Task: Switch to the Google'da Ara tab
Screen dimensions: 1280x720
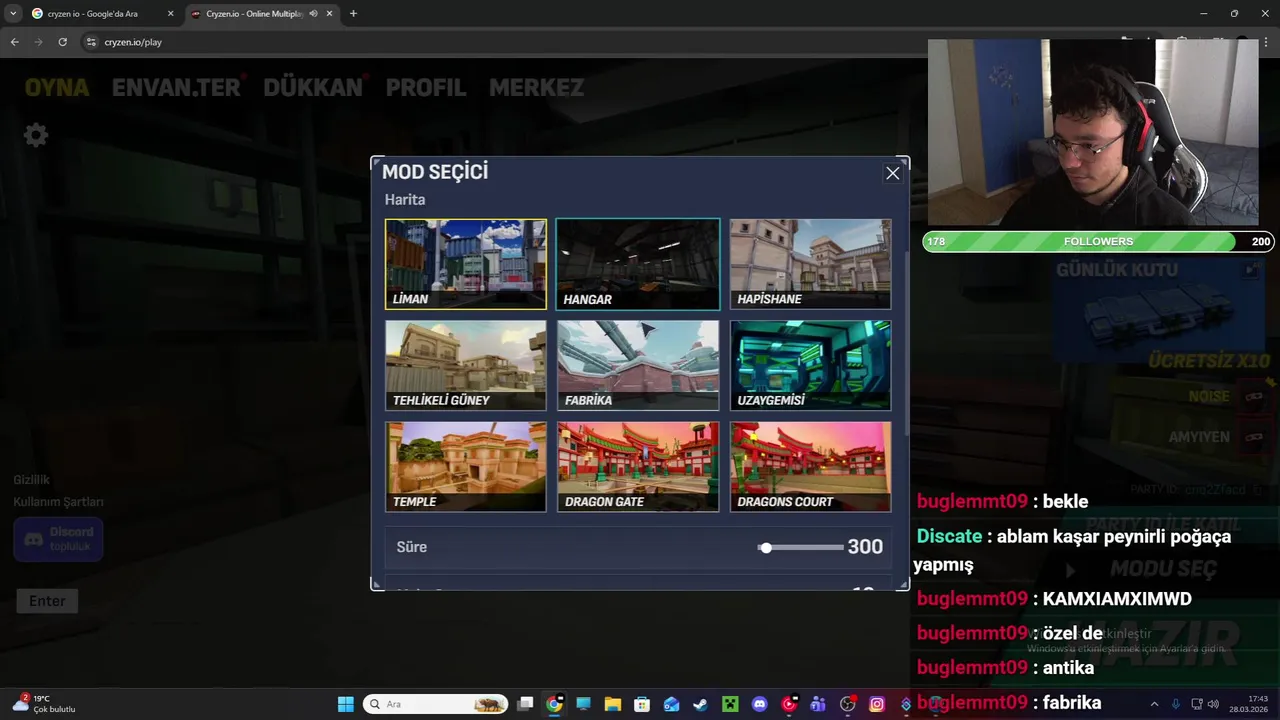Action: [x=102, y=14]
